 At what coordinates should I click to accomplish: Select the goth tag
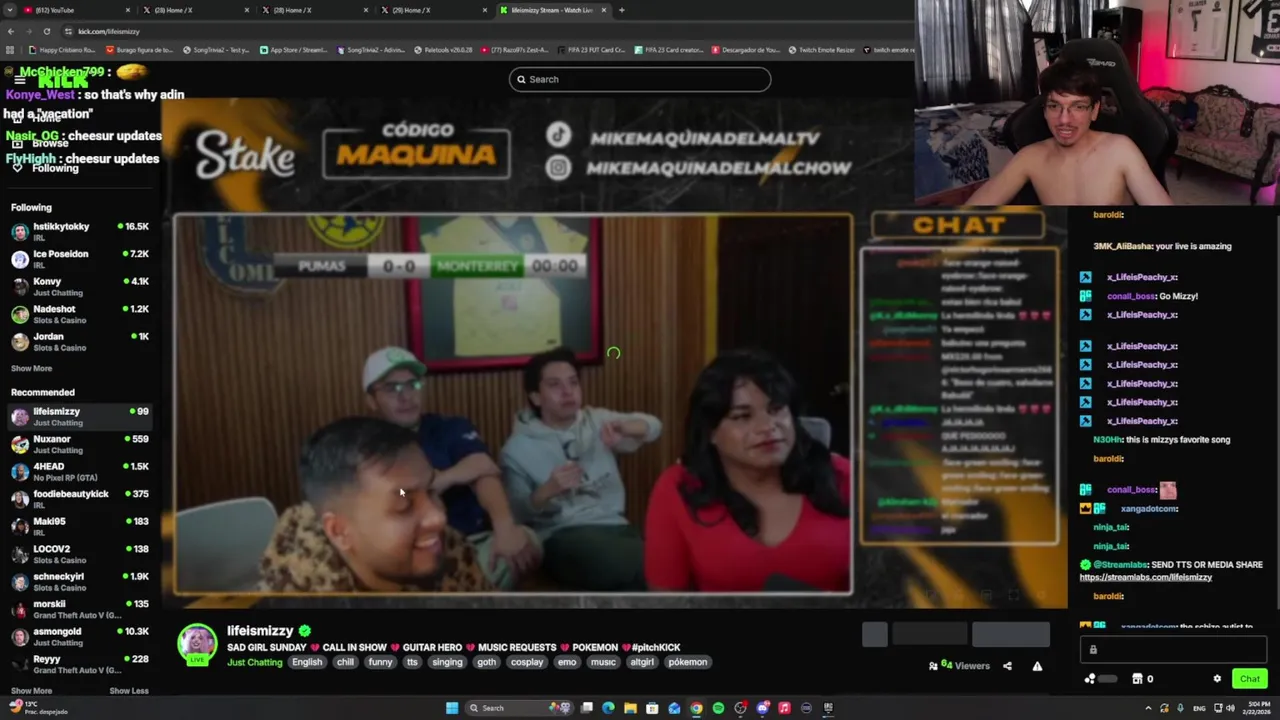click(x=487, y=662)
